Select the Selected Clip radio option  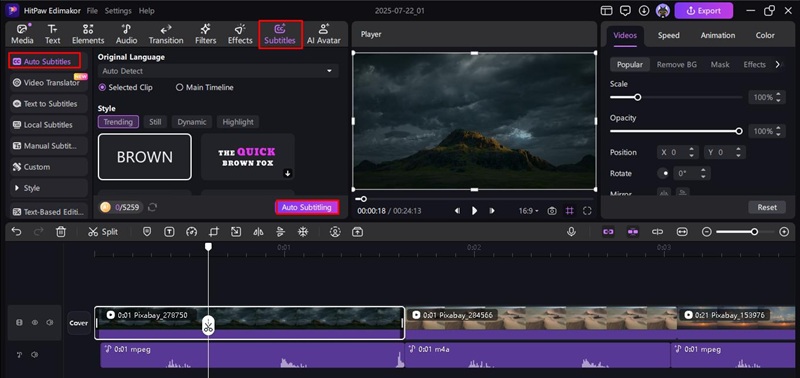pyautogui.click(x=126, y=87)
